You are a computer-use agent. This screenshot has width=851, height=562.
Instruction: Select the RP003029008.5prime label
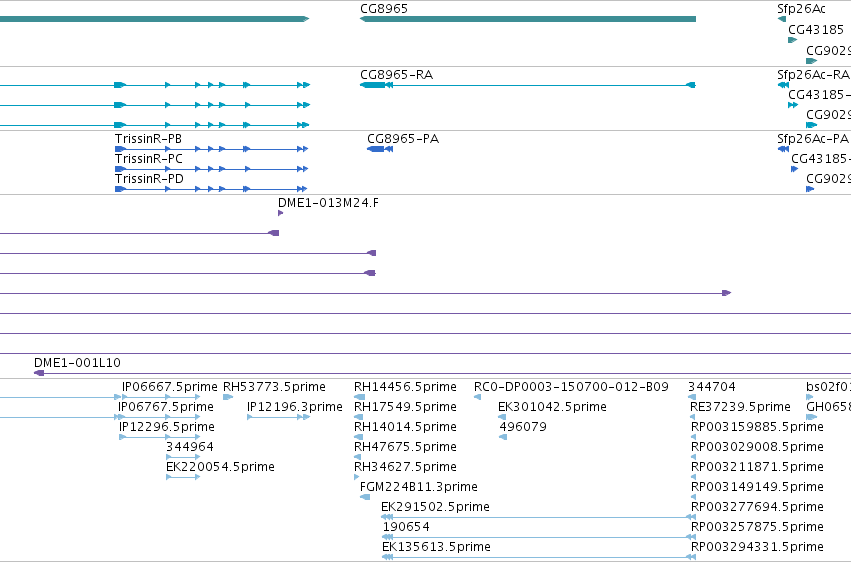(757, 447)
